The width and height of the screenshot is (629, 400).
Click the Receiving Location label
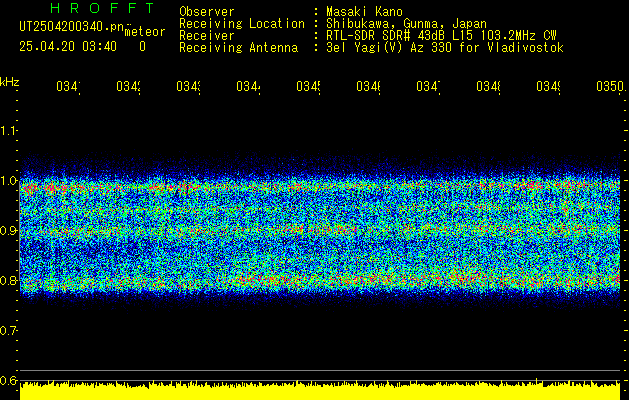[242, 24]
